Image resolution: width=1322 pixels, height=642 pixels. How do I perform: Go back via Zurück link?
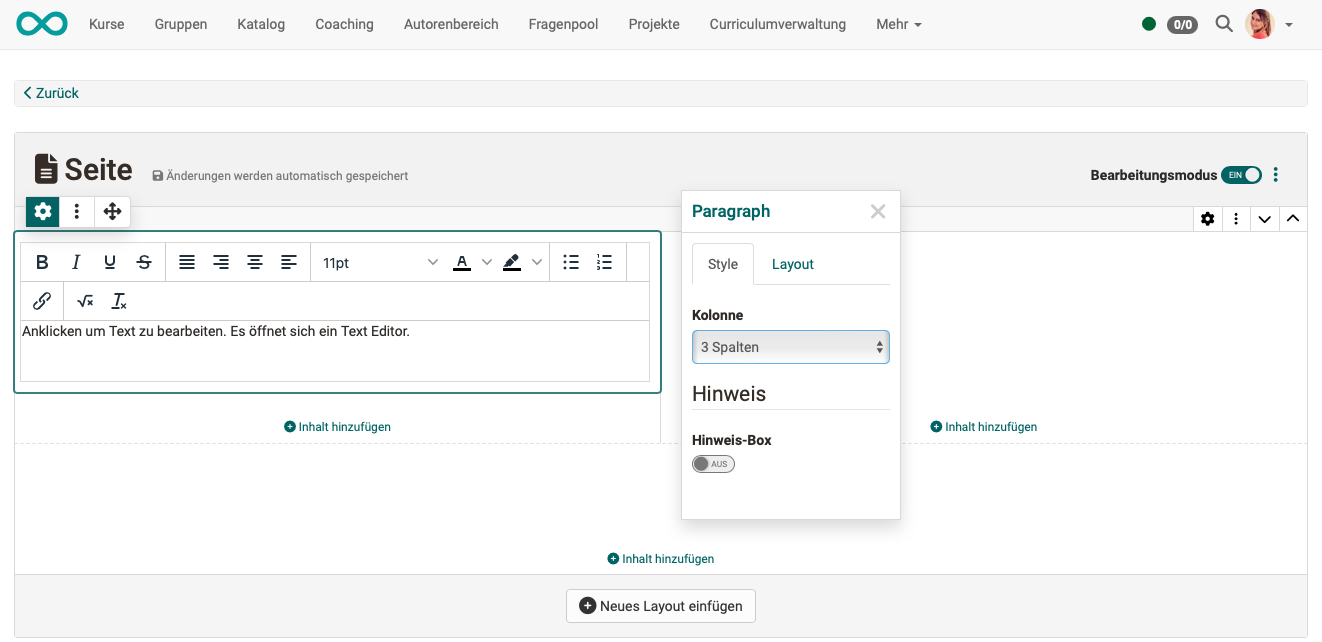(x=51, y=93)
